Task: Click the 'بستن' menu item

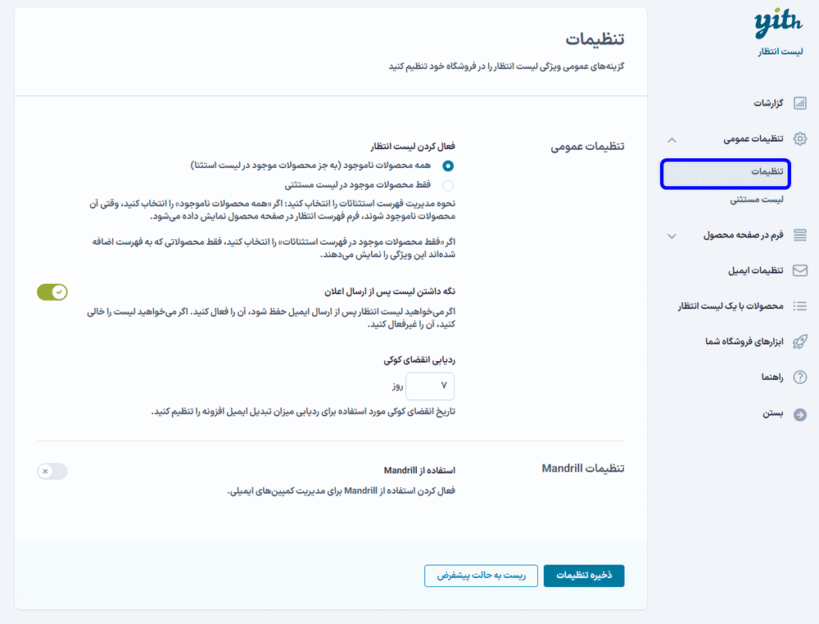Action: (x=773, y=414)
